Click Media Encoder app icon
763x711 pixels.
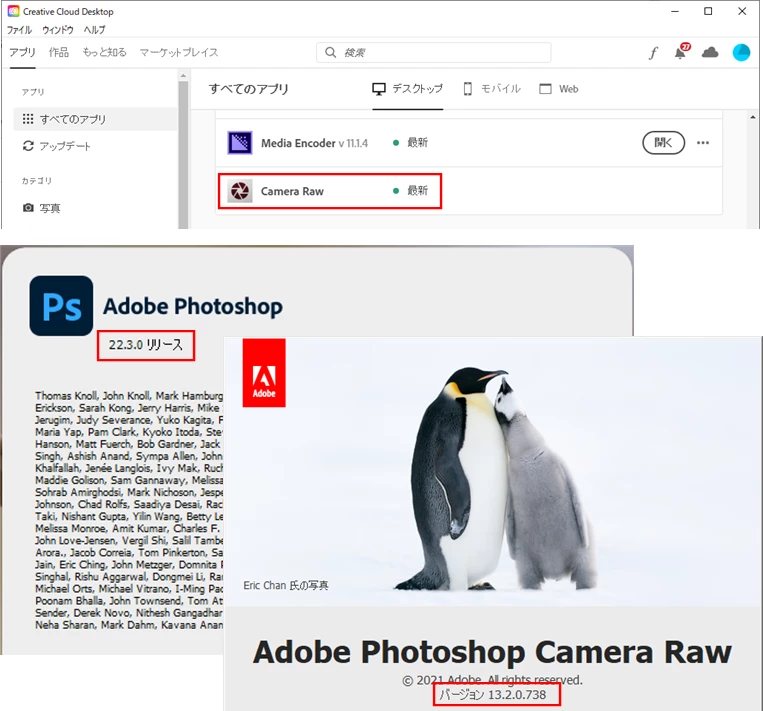coord(240,143)
